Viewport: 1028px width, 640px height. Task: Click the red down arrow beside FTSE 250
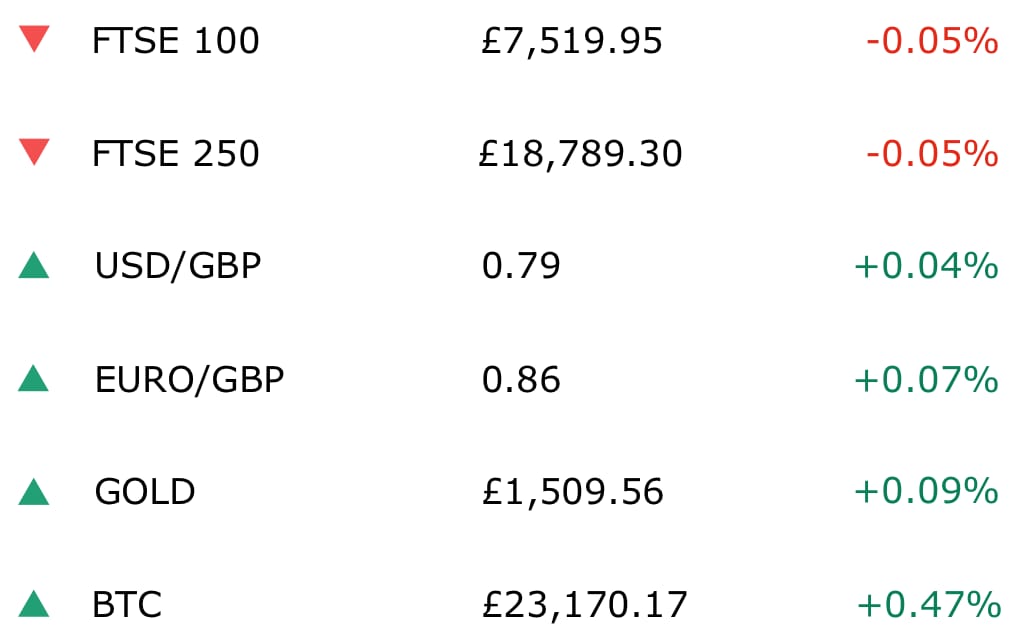point(34,152)
